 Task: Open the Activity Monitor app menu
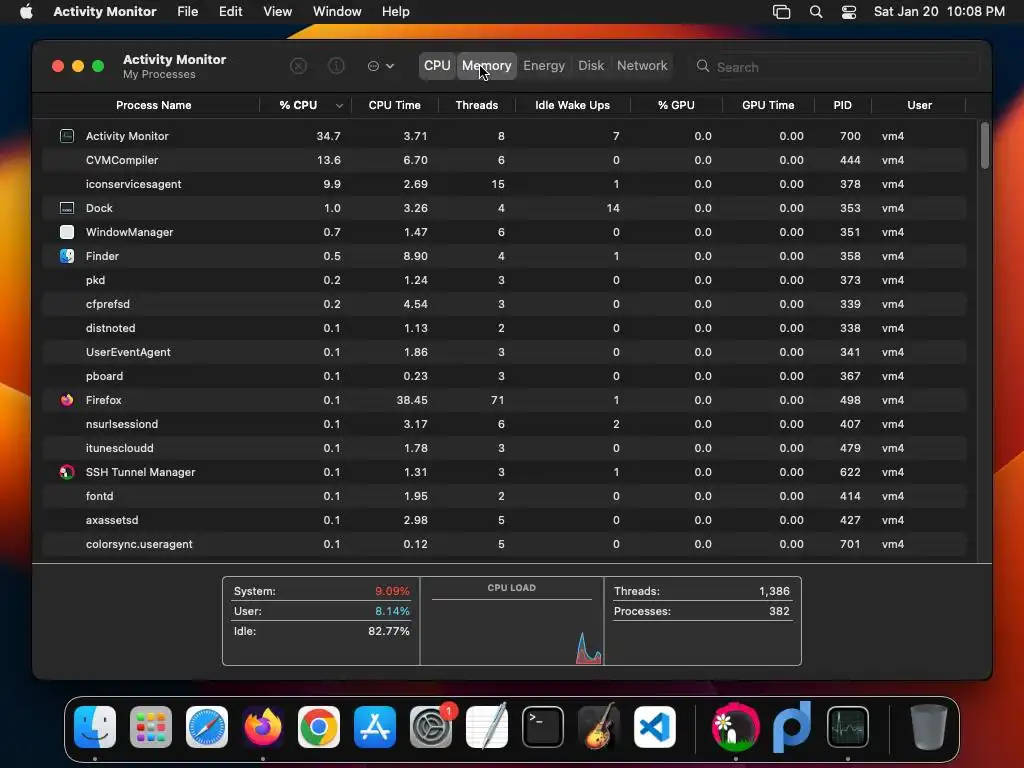click(105, 12)
